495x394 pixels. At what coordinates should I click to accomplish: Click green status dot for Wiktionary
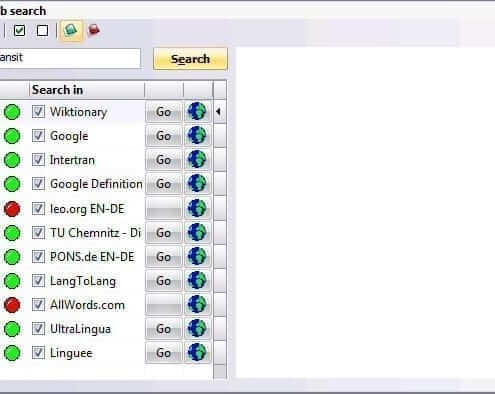click(12, 112)
